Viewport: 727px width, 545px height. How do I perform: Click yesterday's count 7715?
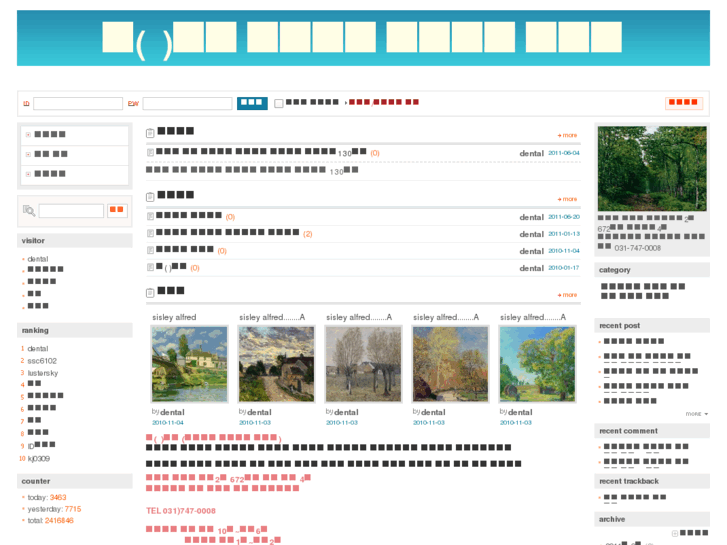click(x=73, y=509)
